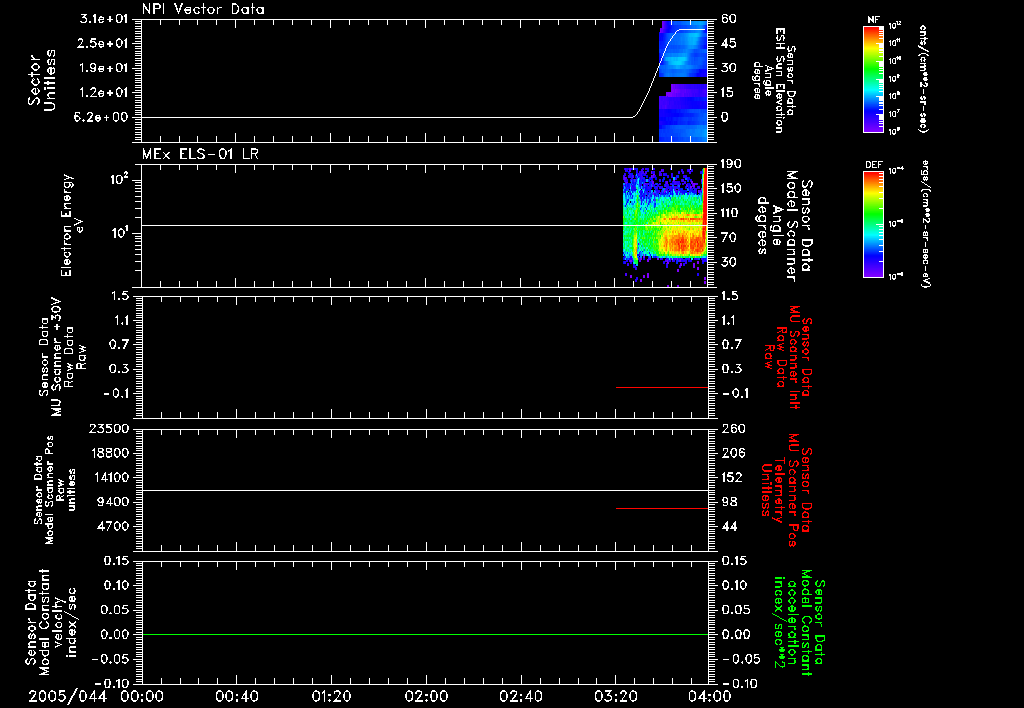Click the '6.2e+00' sector tick value
Viewport: 1024px width, 708px height.
pyautogui.click(x=103, y=118)
